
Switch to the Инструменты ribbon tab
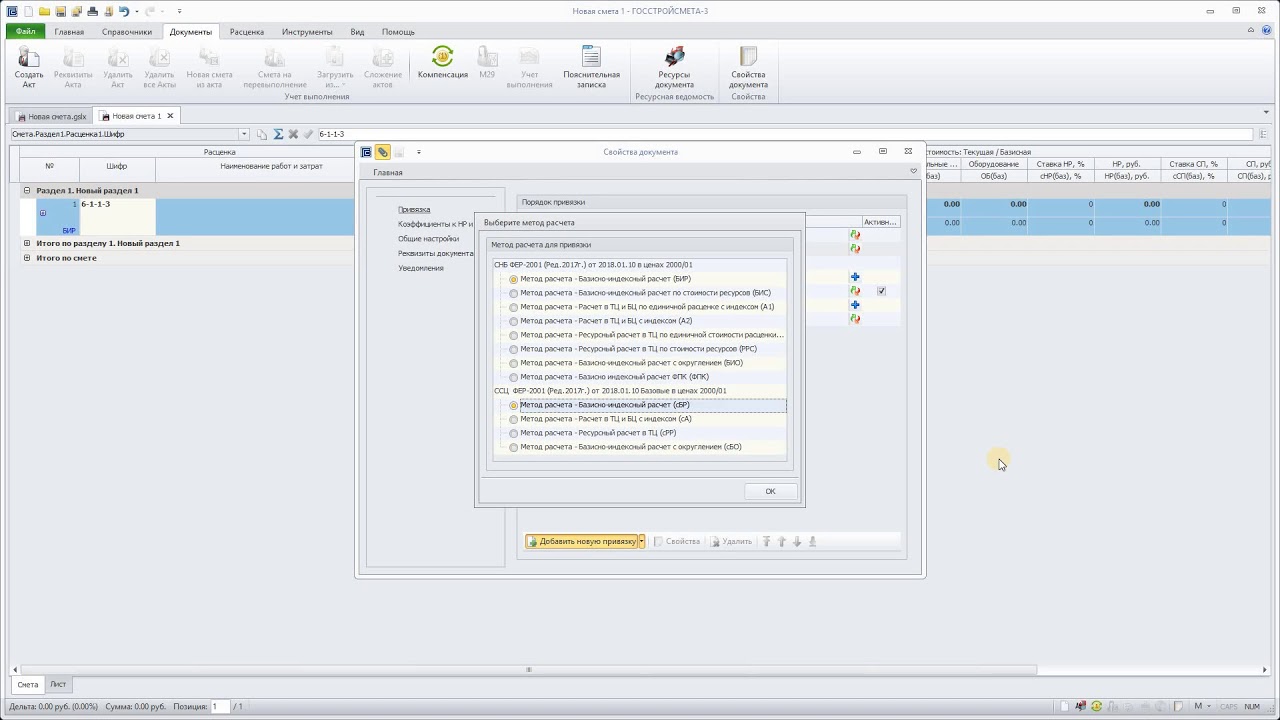click(x=307, y=32)
